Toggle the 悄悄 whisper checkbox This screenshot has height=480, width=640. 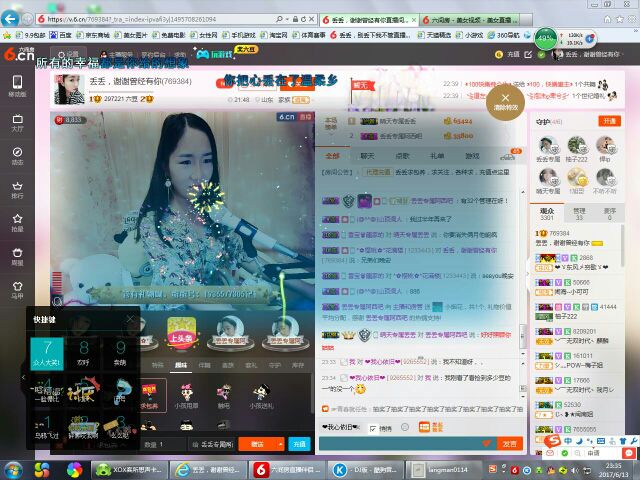click(373, 429)
